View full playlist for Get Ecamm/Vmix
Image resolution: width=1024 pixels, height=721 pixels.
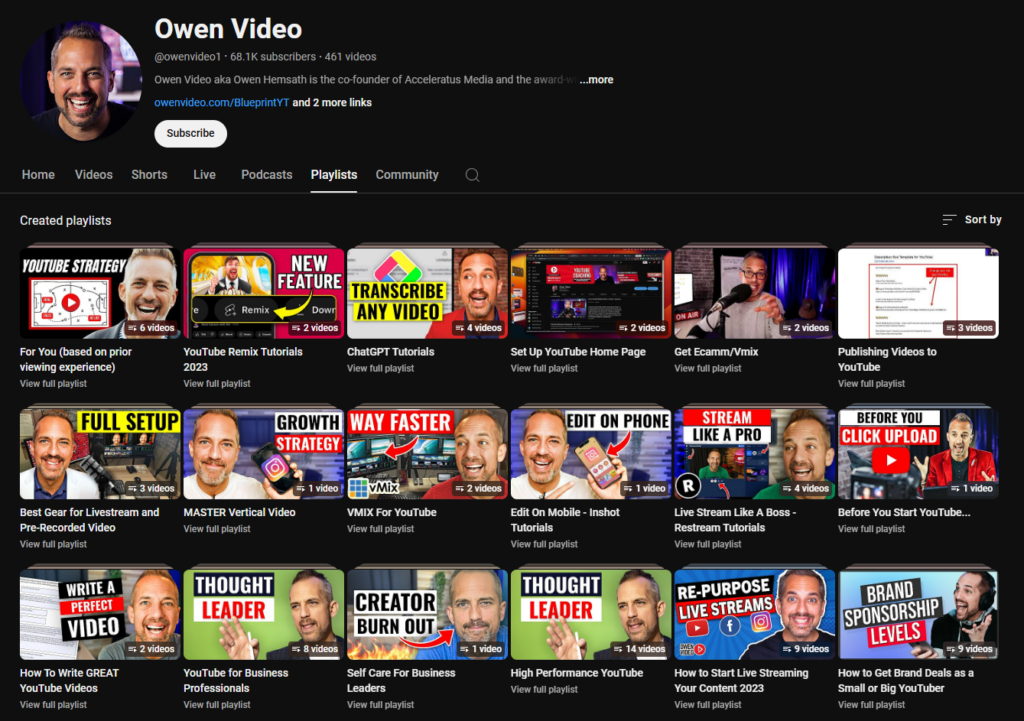click(708, 369)
